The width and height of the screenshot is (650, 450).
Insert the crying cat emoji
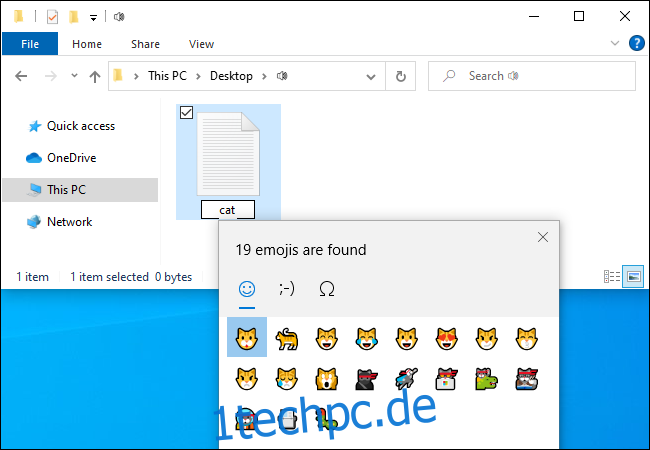(286, 378)
